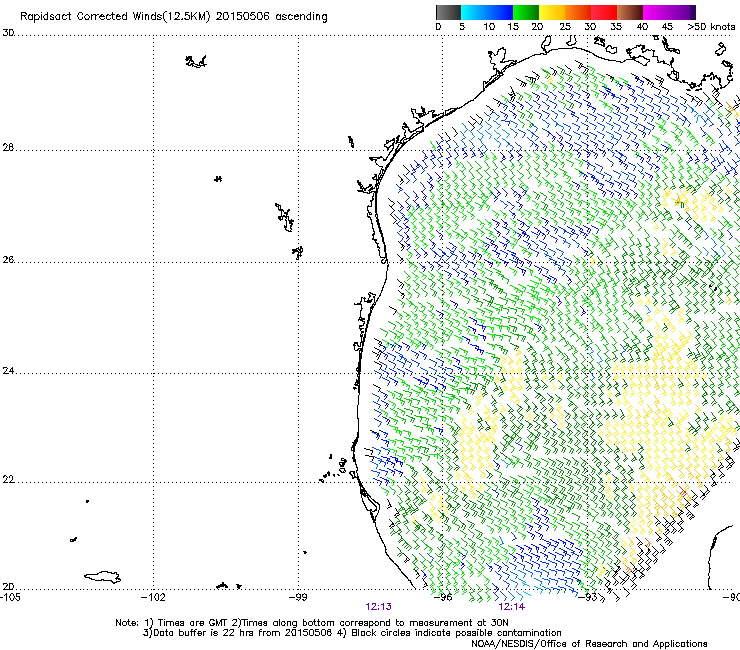Click the brown 35-40 knots legend segment
This screenshot has height=650, width=740.
click(630, 12)
